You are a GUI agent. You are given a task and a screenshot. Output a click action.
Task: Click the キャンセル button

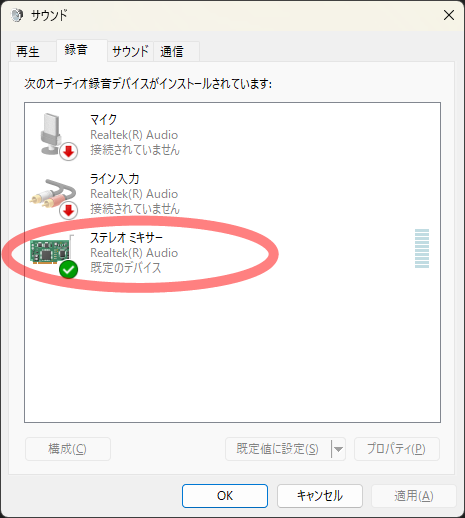coord(320,496)
